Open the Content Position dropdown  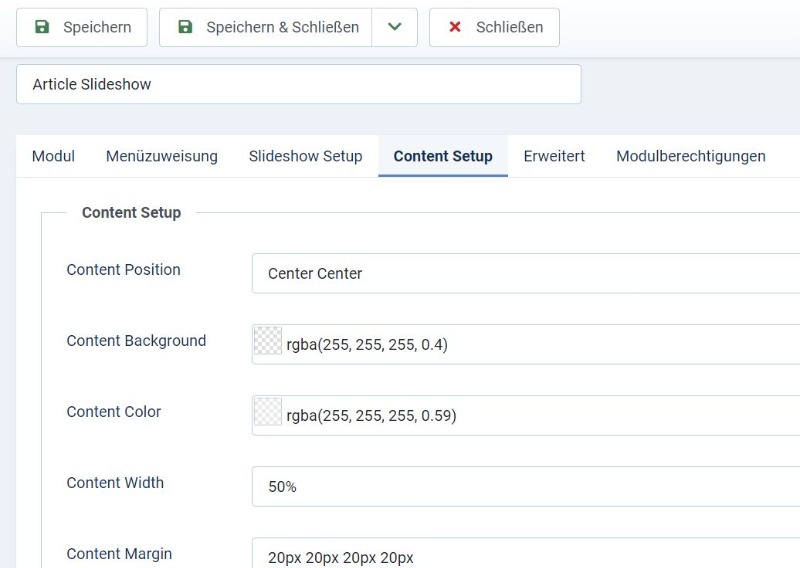526,273
